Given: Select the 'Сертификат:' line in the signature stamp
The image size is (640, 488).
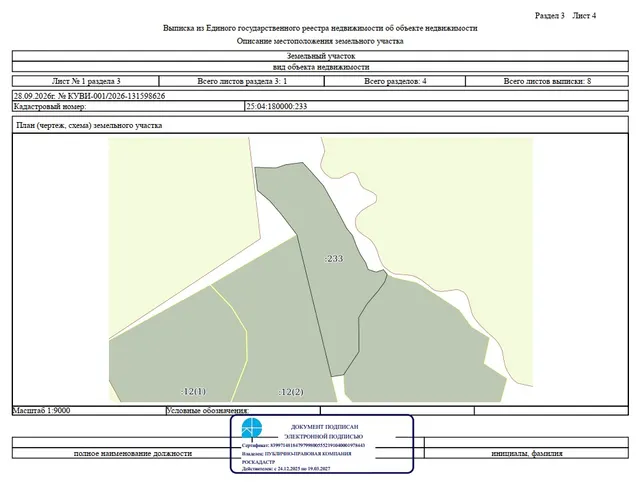Looking at the screenshot, I should click(x=303, y=446).
